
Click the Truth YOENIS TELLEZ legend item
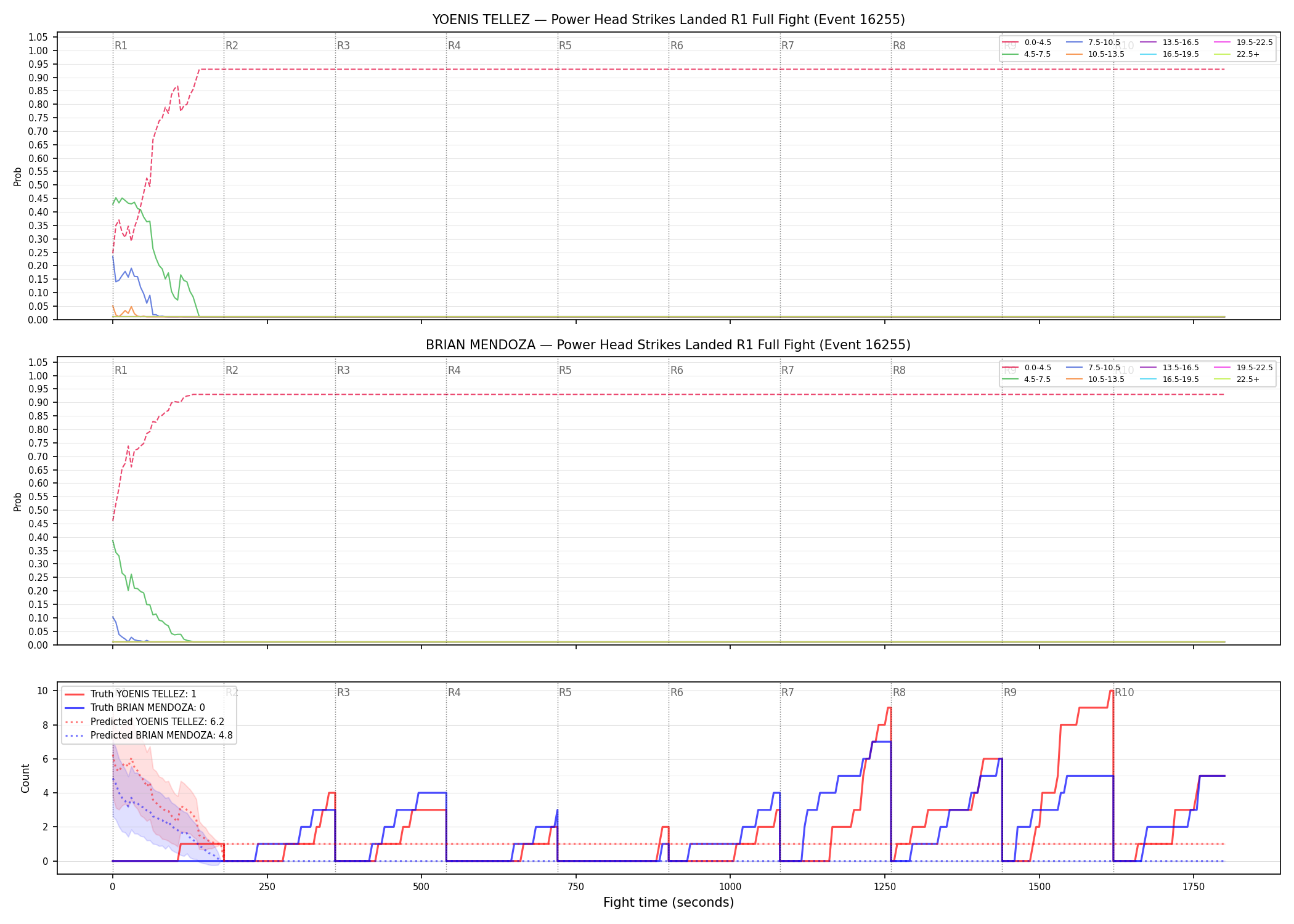(131, 694)
